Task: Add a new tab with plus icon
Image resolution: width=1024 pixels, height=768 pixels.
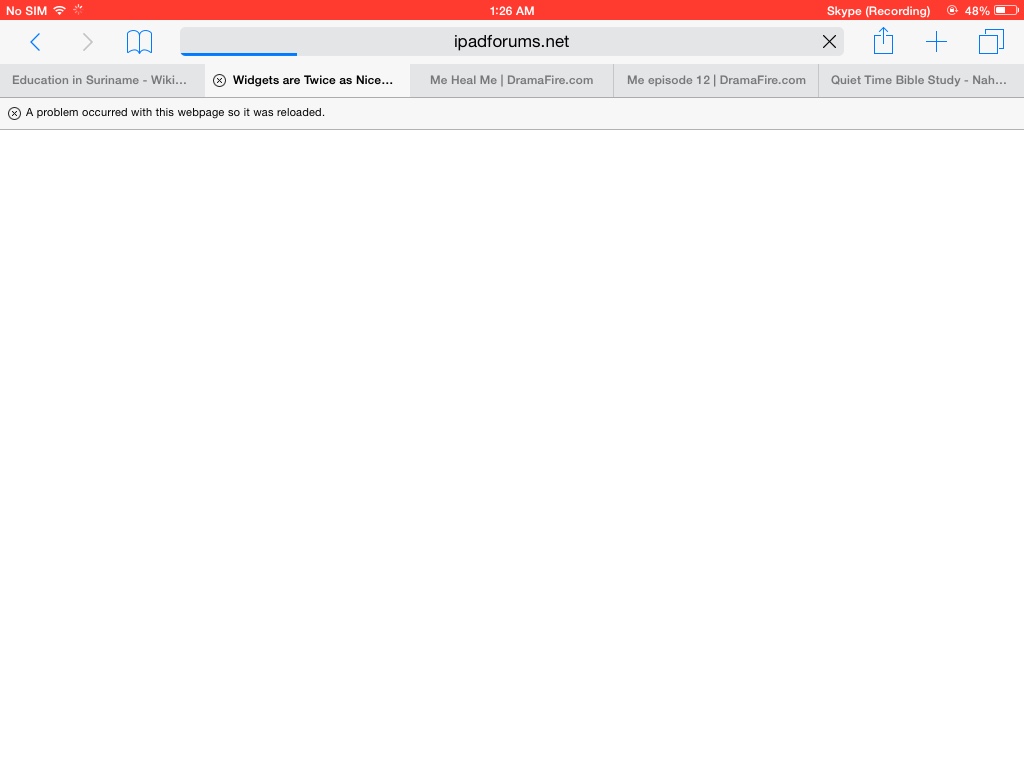Action: [936, 42]
